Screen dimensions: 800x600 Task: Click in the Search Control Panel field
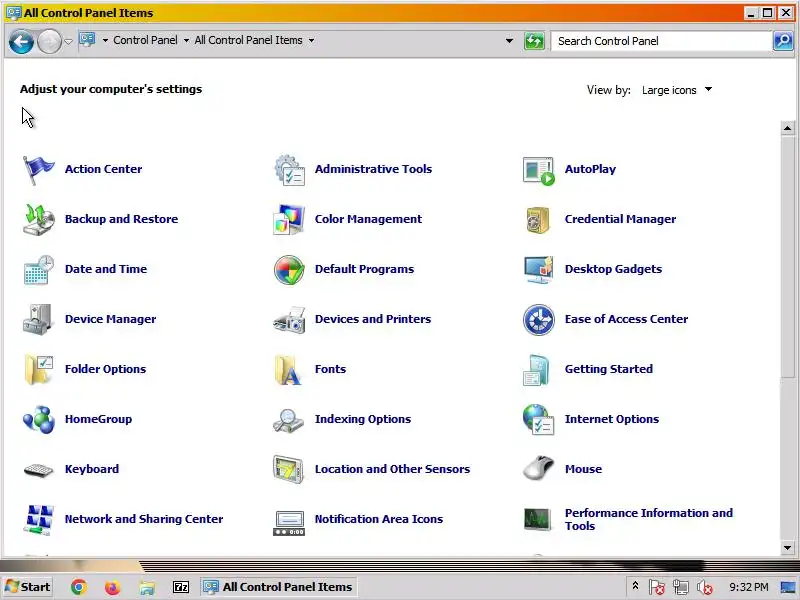click(661, 41)
